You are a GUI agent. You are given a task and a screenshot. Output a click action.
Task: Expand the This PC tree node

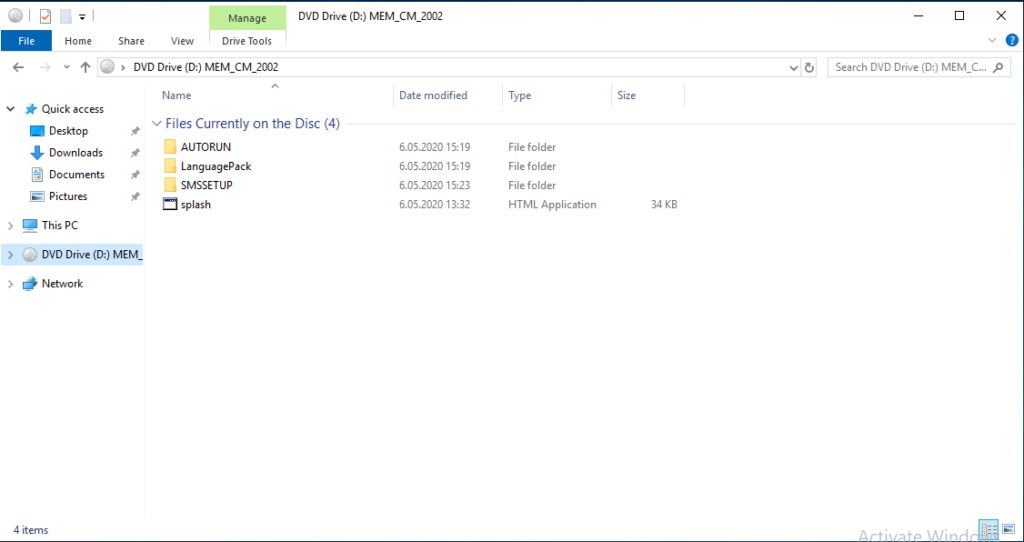(x=10, y=226)
